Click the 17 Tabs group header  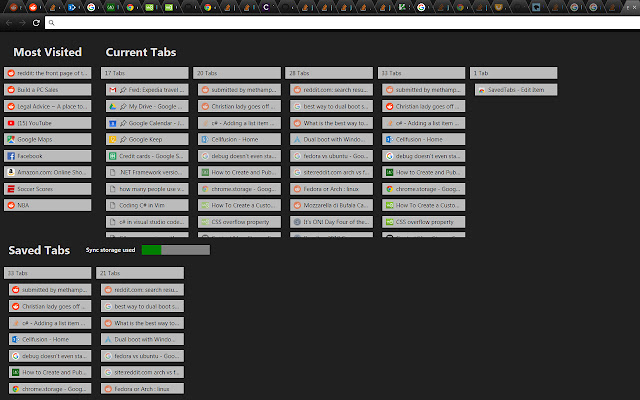(145, 73)
